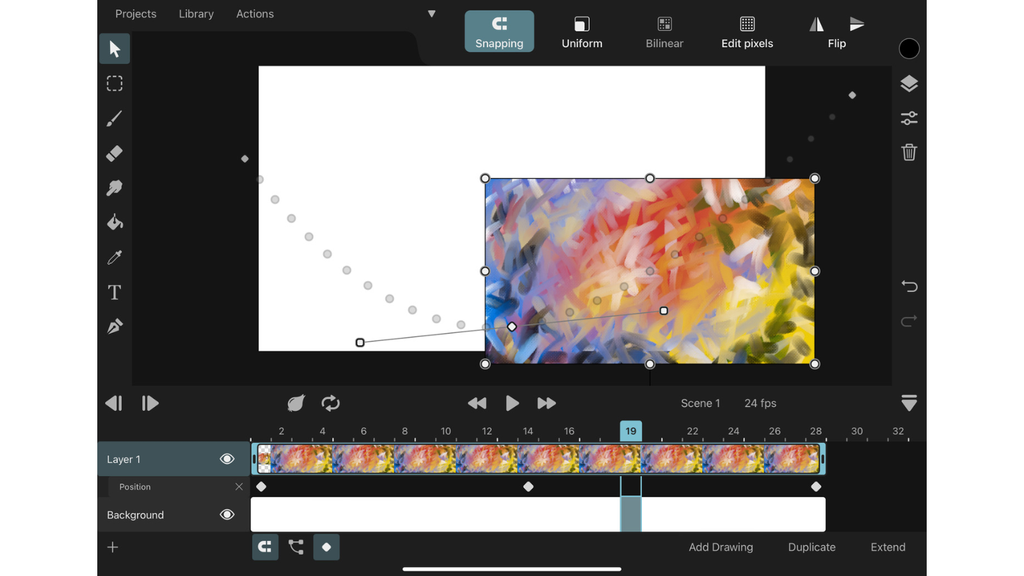This screenshot has height=576, width=1024.
Task: Select the Eyedropper tool
Action: point(114,257)
